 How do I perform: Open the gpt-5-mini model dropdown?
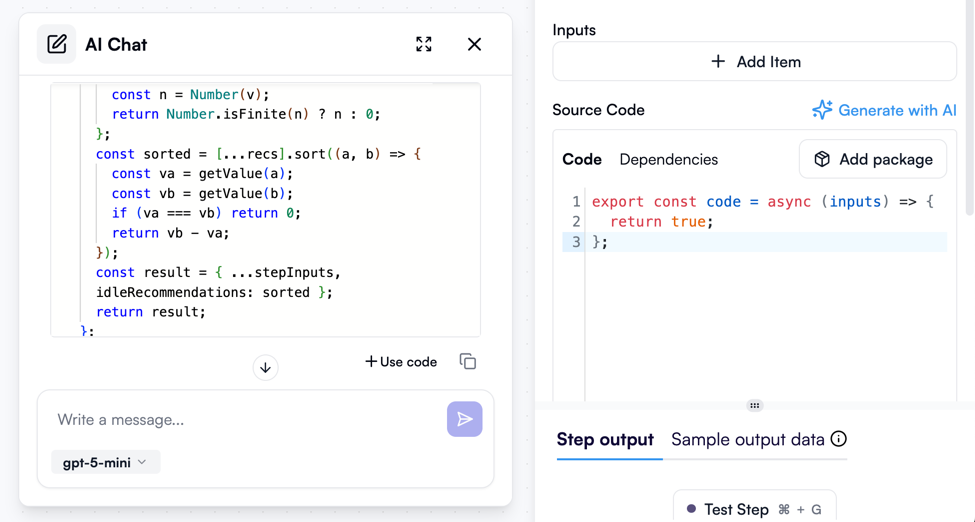(x=106, y=462)
